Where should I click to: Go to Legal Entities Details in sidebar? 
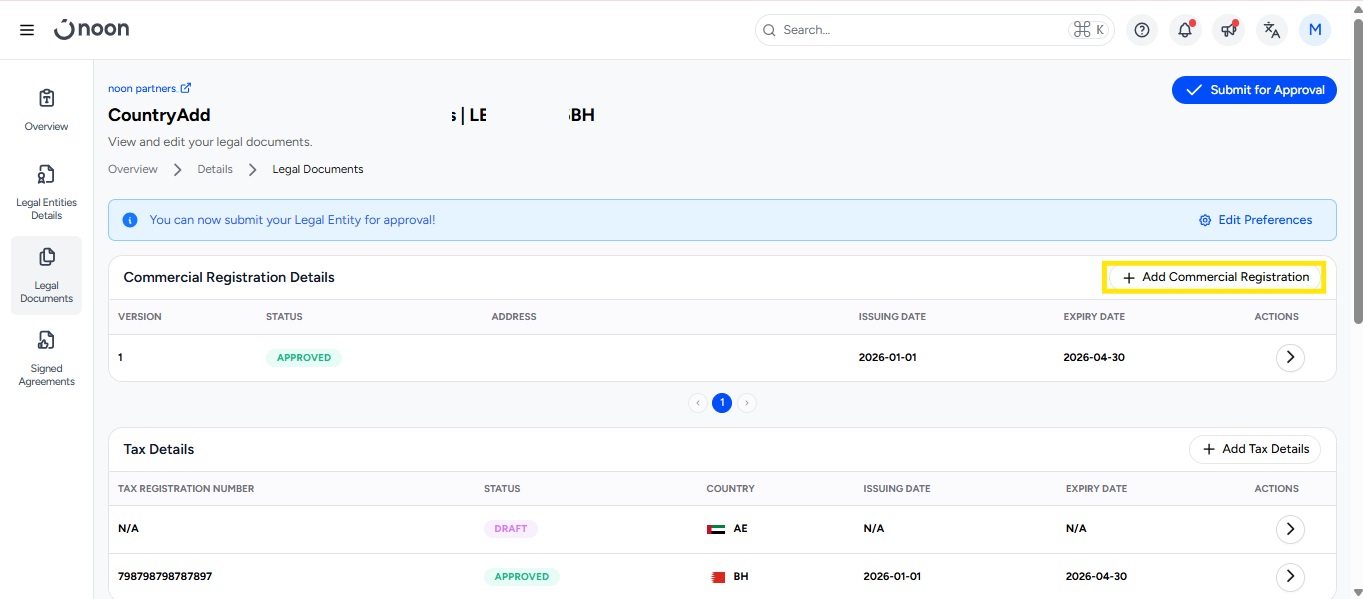(x=46, y=192)
